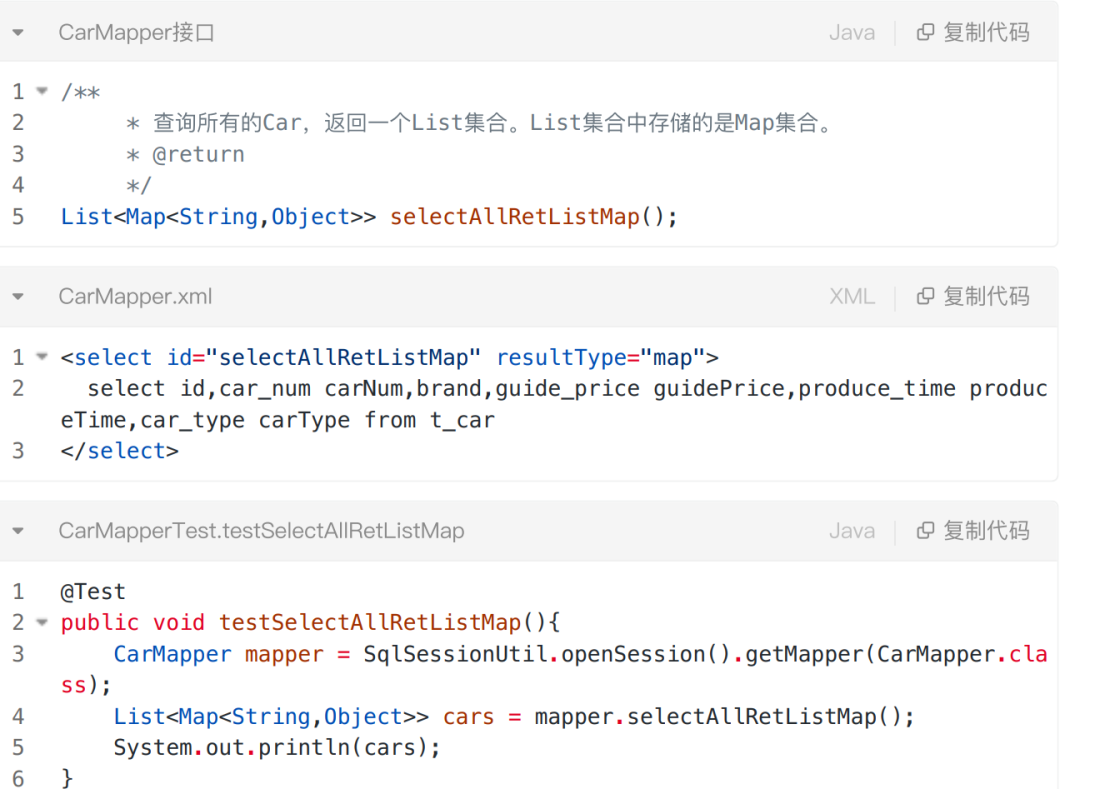Click the CarMapperTest.testSelectAllRetListMap block title

pos(261,531)
